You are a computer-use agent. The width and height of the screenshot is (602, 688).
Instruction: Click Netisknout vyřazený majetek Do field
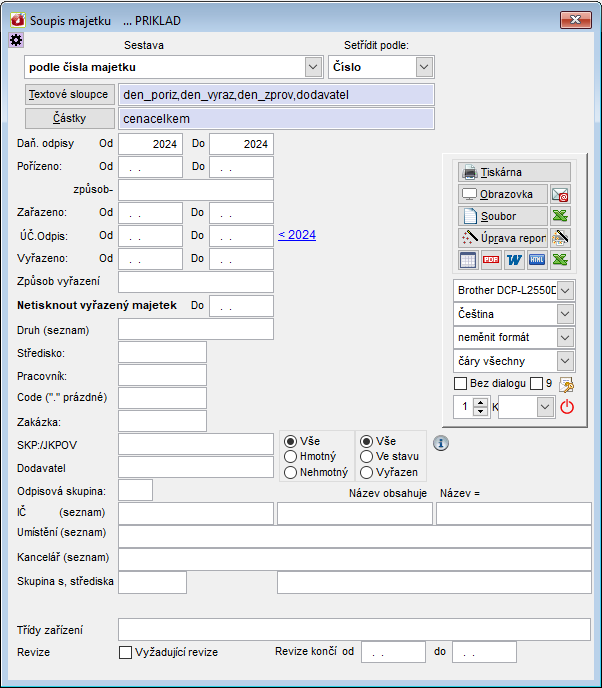241,306
